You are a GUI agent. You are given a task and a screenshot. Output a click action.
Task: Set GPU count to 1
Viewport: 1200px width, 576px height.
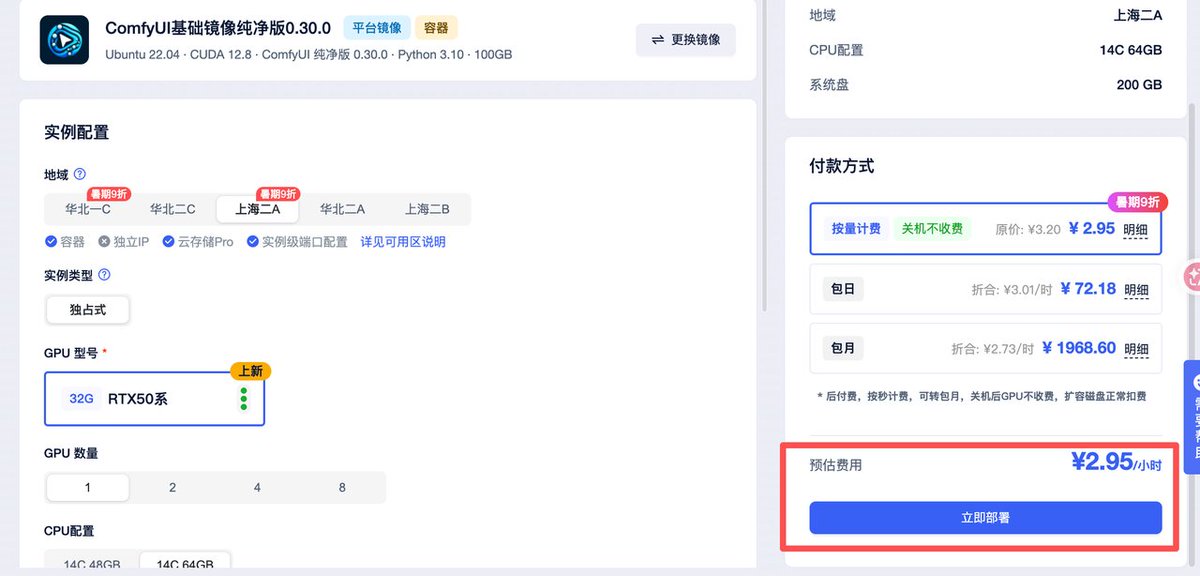[88, 487]
